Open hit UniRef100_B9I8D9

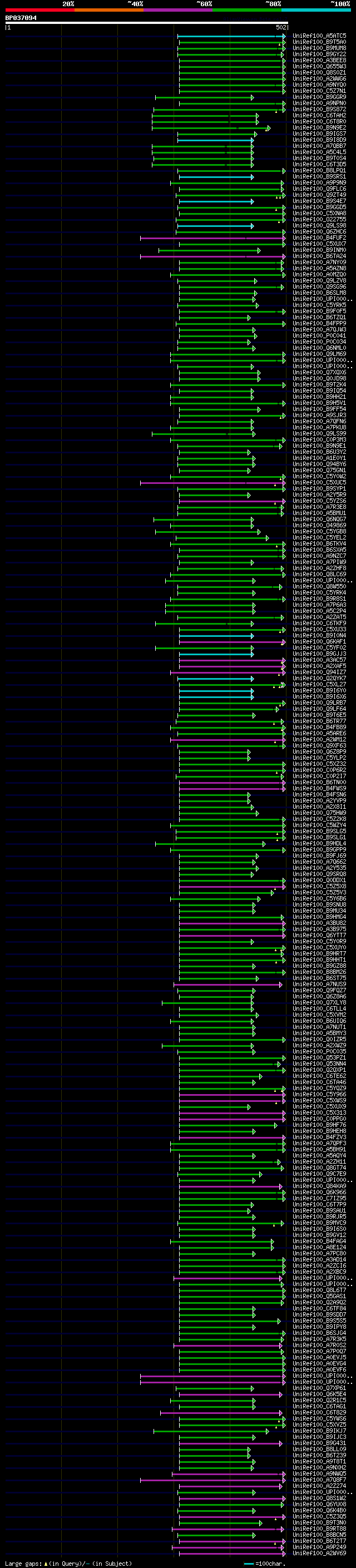319,140
